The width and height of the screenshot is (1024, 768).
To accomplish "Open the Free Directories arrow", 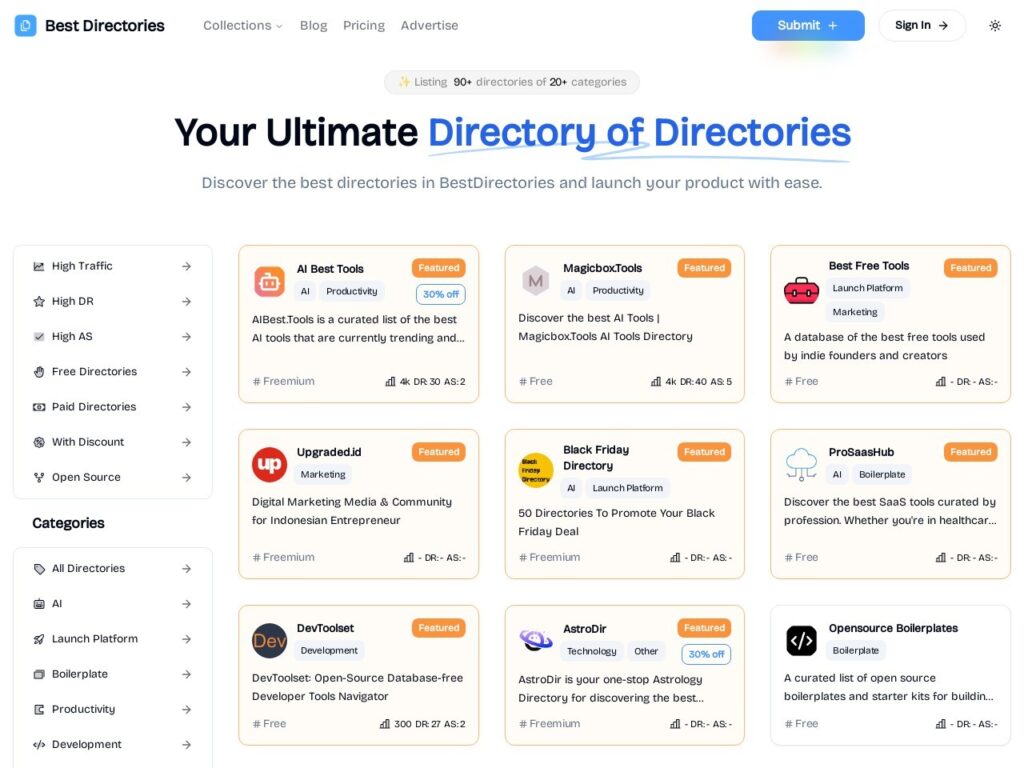I will (187, 372).
